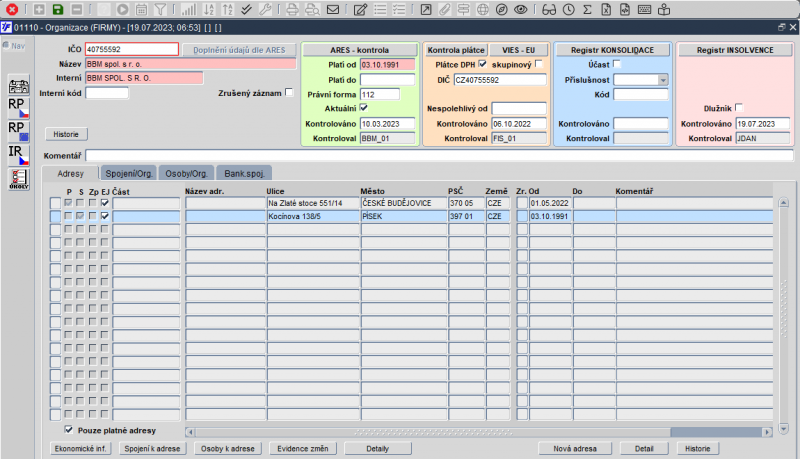Click the Komentář input field

pyautogui.click(x=439, y=156)
